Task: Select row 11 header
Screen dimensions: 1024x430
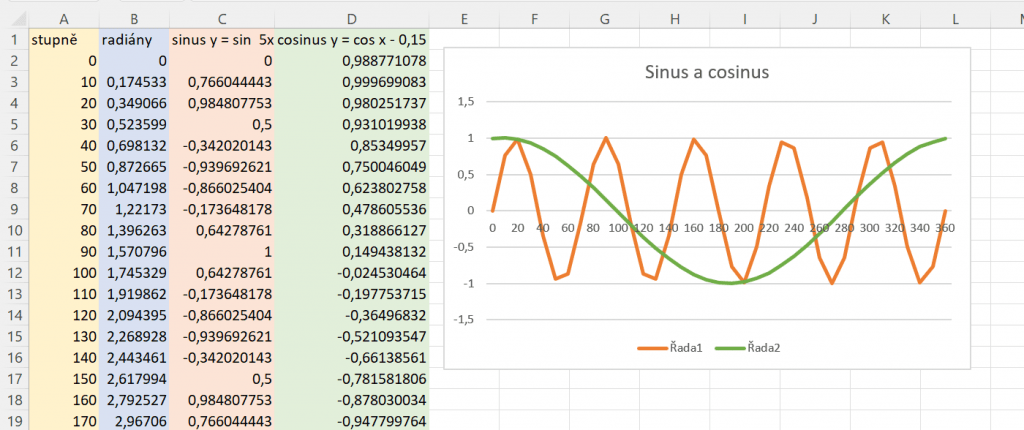Action: click(x=14, y=251)
